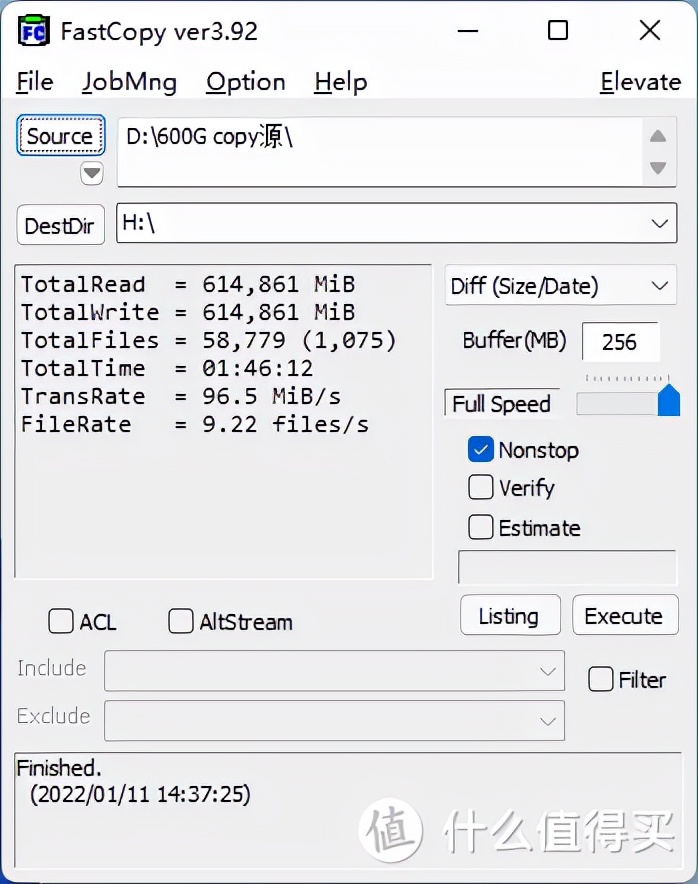Click the FileRate = 9.22 files/s line
The image size is (698, 884).
(x=195, y=425)
